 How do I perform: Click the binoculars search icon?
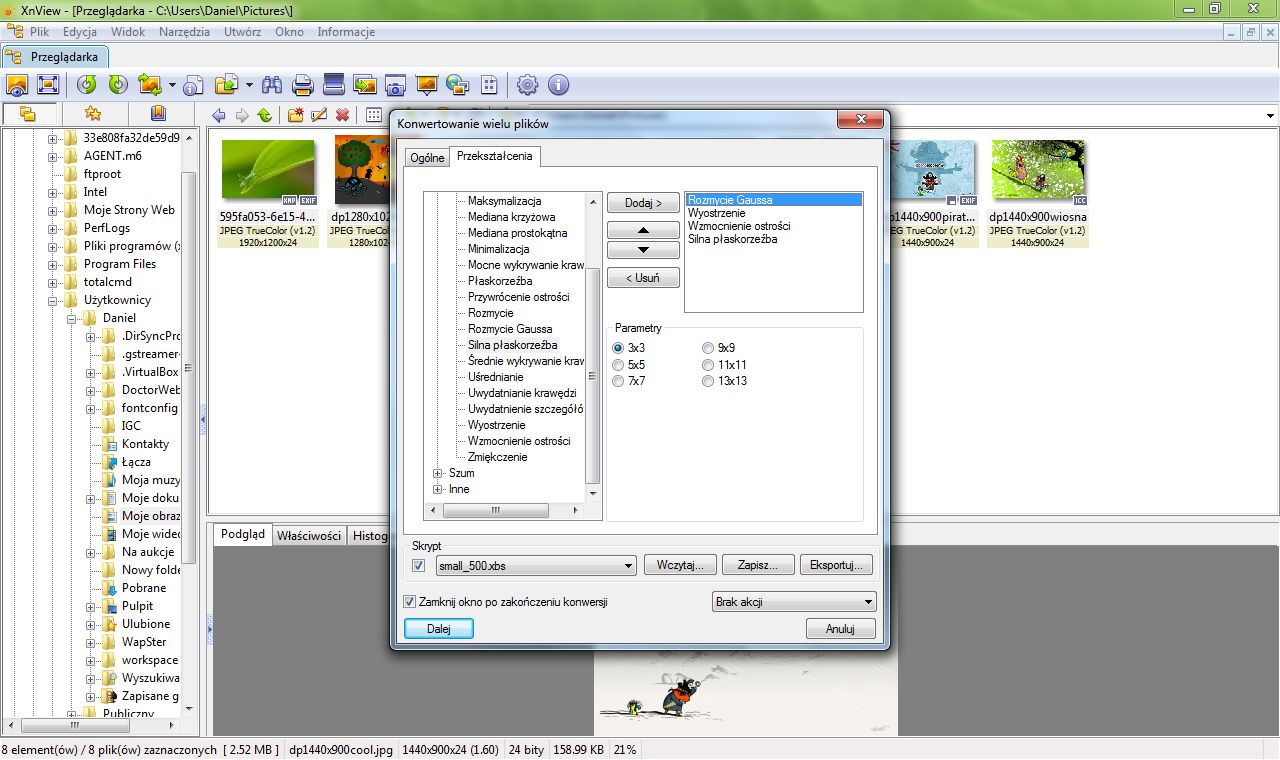[x=273, y=85]
